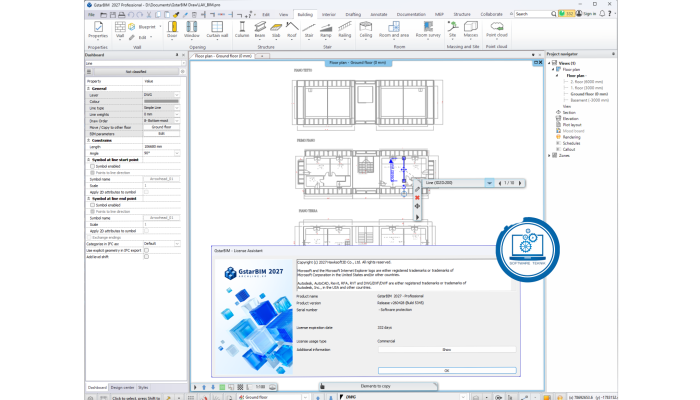The width and height of the screenshot is (700, 400).
Task: Open the Blueprint dropdown arrow
Action: point(160,27)
